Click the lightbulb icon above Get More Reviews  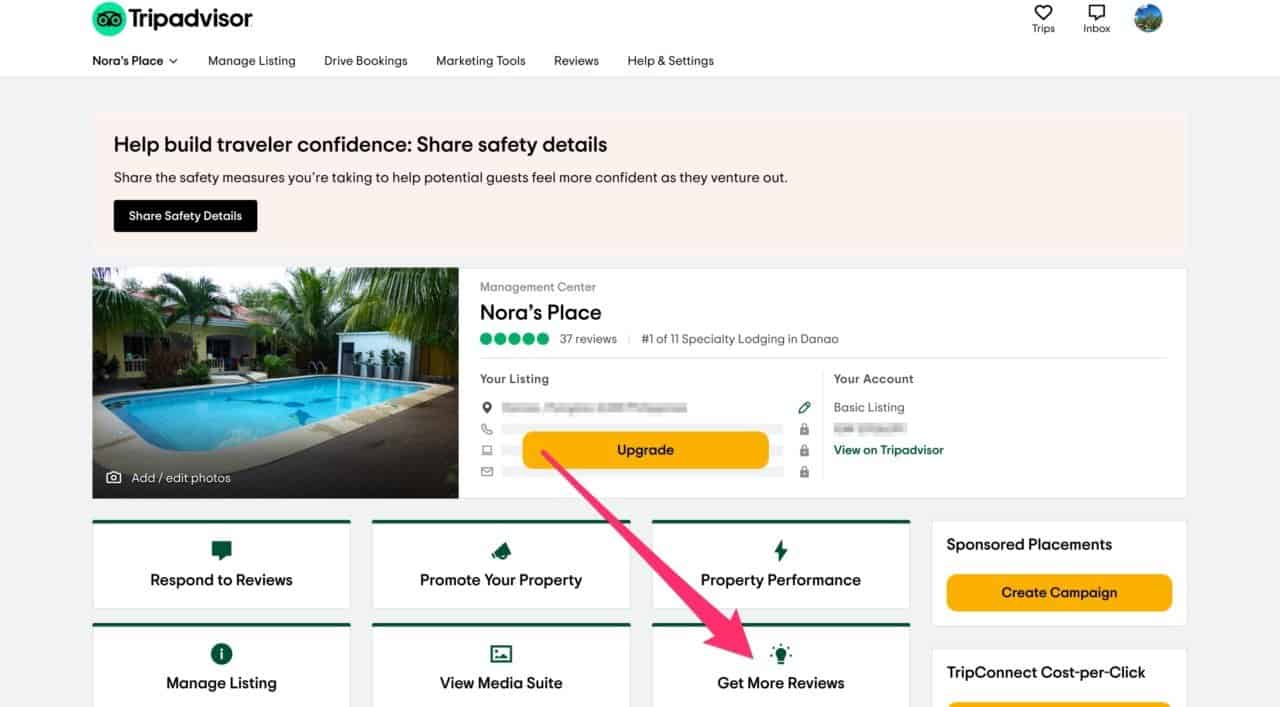(781, 654)
